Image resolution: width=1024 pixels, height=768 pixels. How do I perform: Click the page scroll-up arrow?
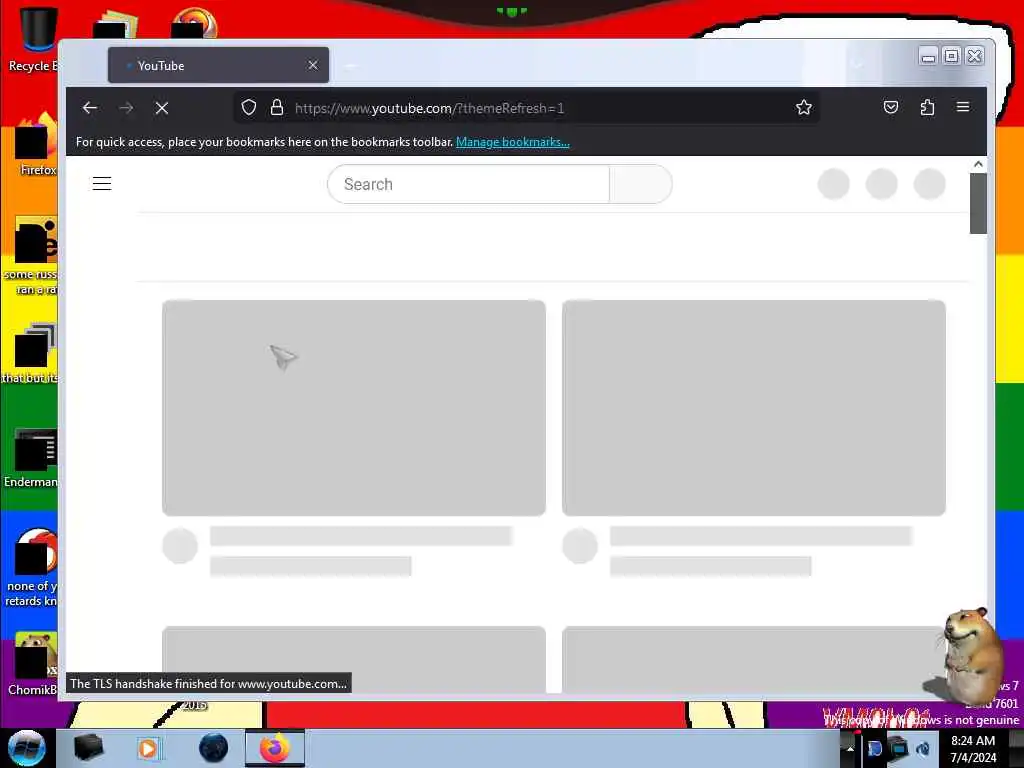978,164
